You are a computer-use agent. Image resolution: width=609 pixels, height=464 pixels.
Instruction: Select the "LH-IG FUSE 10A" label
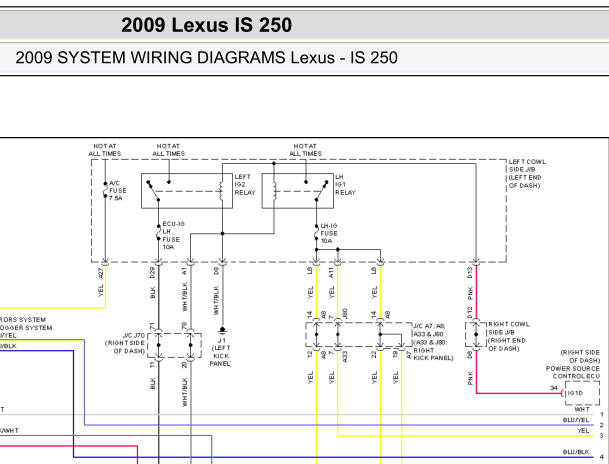coord(329,233)
